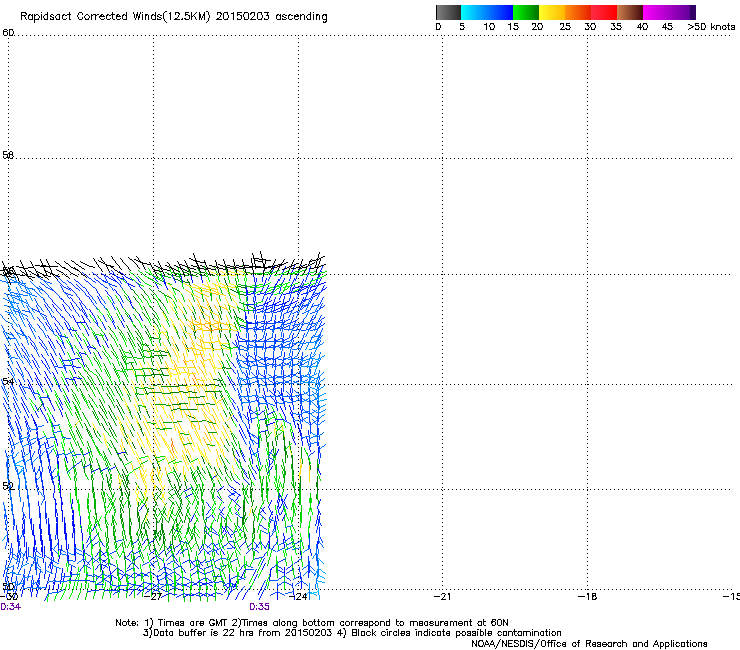Click the gray 0-5 knots color segment
This screenshot has width=740, height=650.
448,12
